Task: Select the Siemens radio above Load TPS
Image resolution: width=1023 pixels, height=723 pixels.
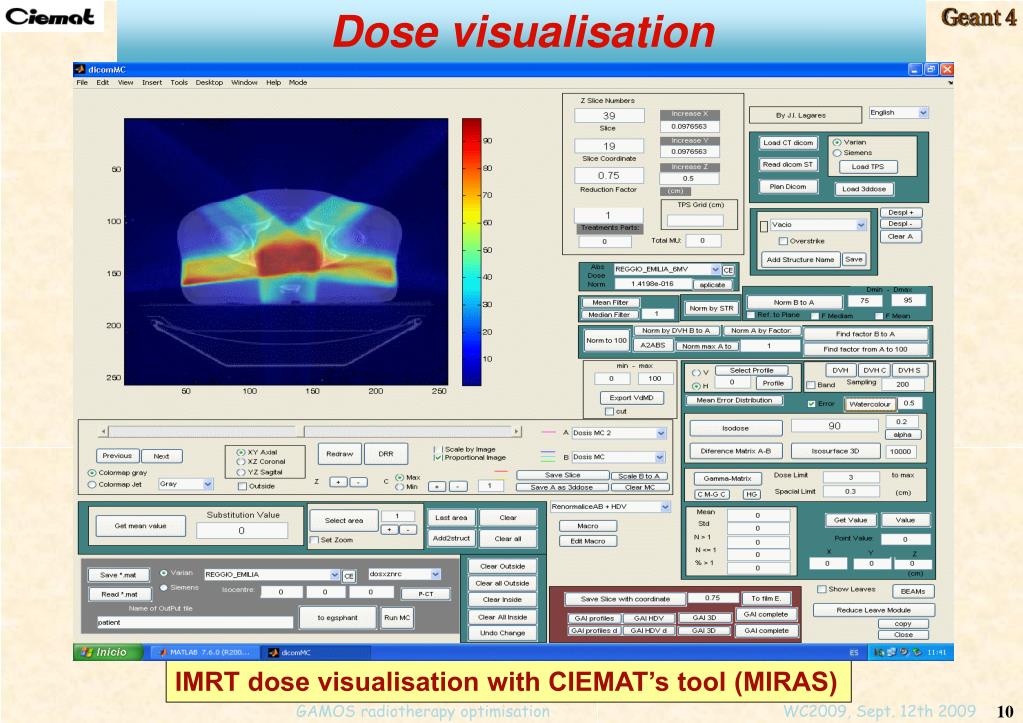Action: (837, 153)
